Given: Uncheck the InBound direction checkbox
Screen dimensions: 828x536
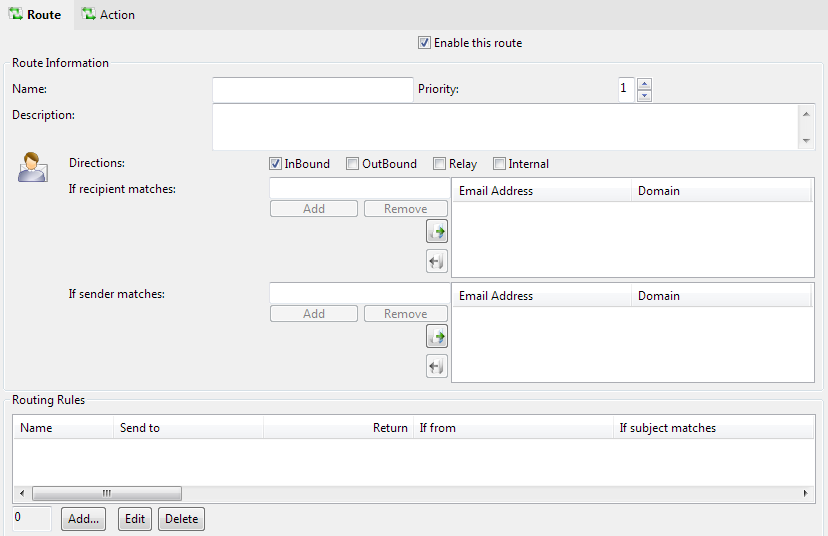Looking at the screenshot, I should point(276,164).
